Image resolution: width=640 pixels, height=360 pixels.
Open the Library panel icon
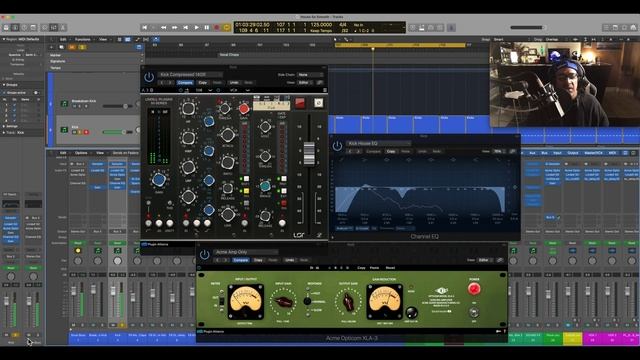[x=6, y=27]
